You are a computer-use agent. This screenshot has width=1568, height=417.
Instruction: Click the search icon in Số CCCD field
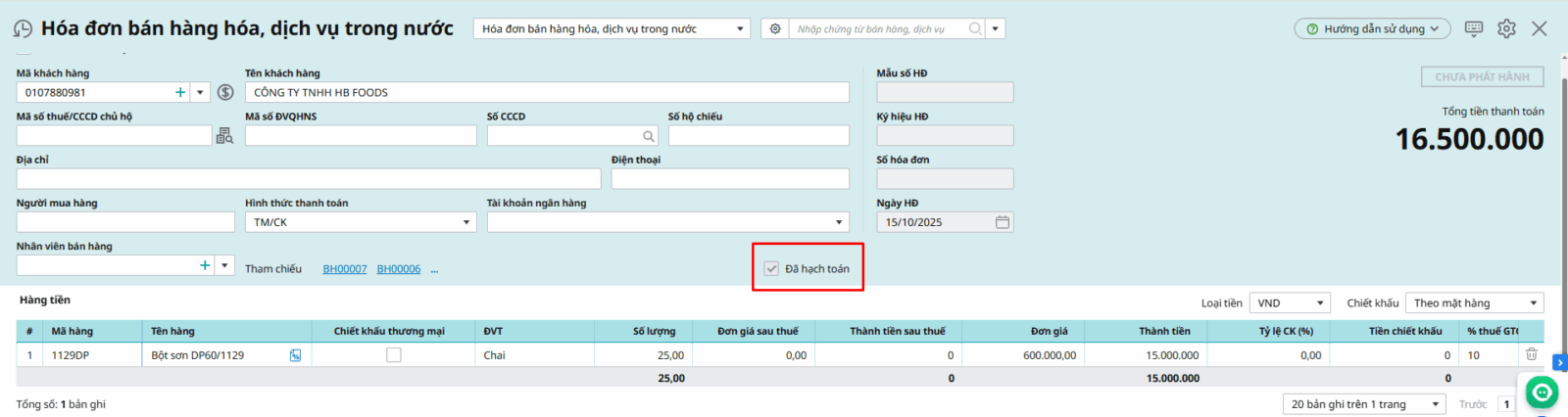[648, 136]
